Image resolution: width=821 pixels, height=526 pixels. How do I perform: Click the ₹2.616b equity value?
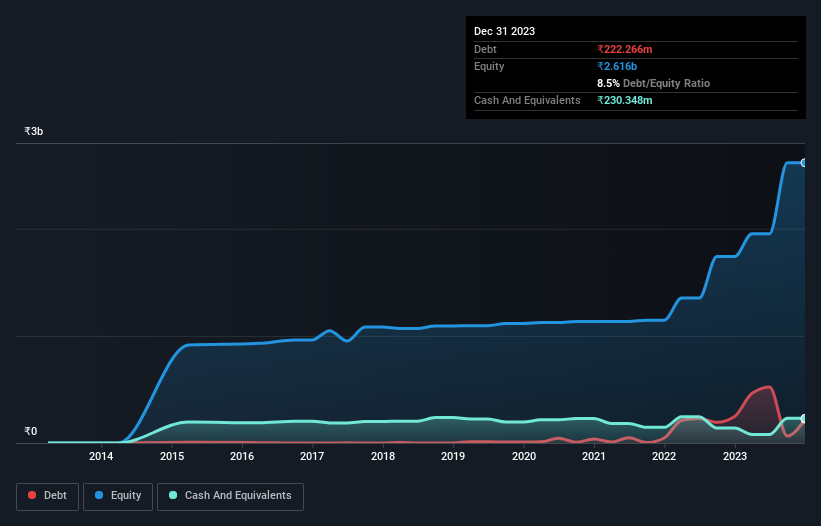617,66
